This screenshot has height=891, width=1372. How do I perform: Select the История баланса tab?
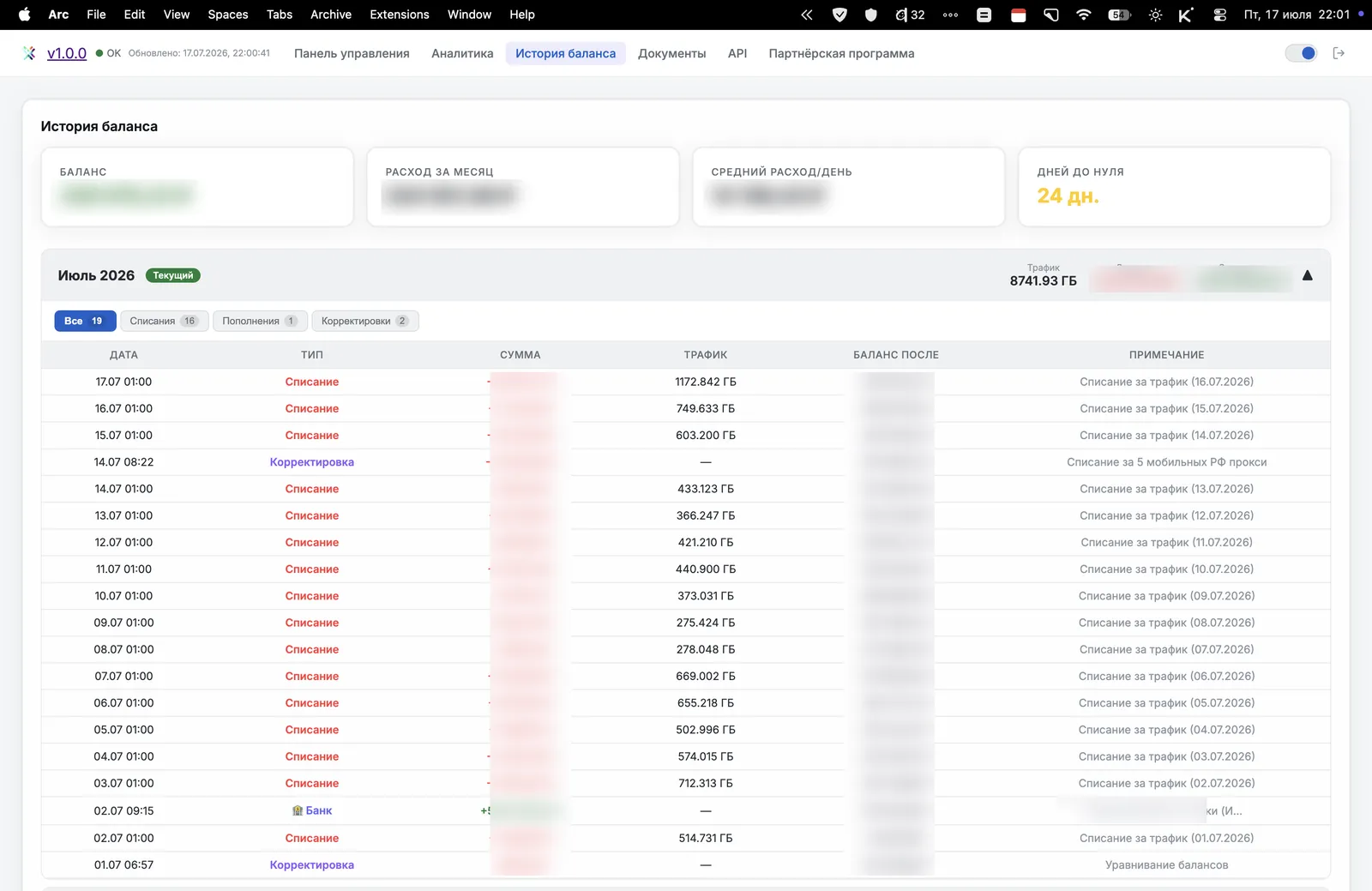point(565,53)
